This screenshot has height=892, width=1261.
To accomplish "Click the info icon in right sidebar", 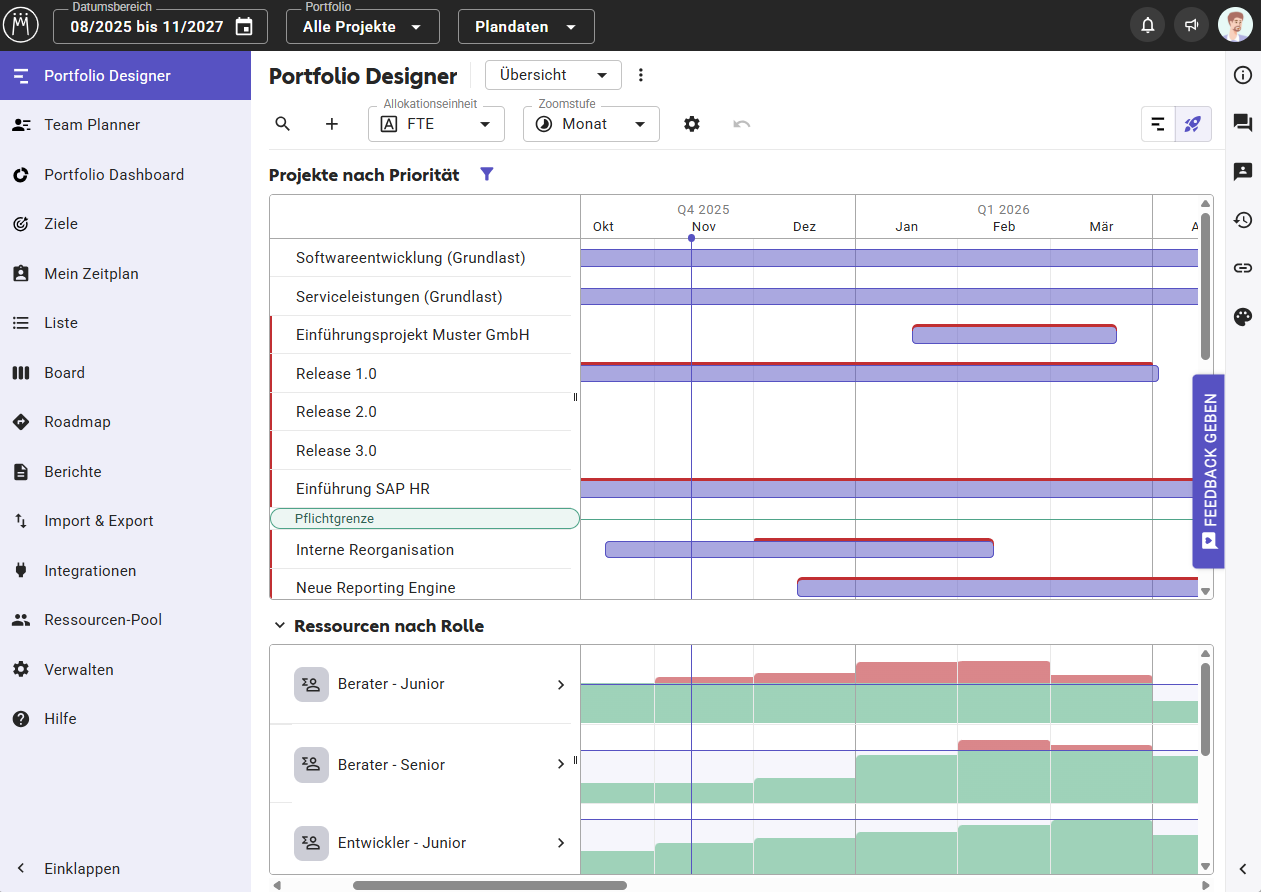I will point(1243,75).
